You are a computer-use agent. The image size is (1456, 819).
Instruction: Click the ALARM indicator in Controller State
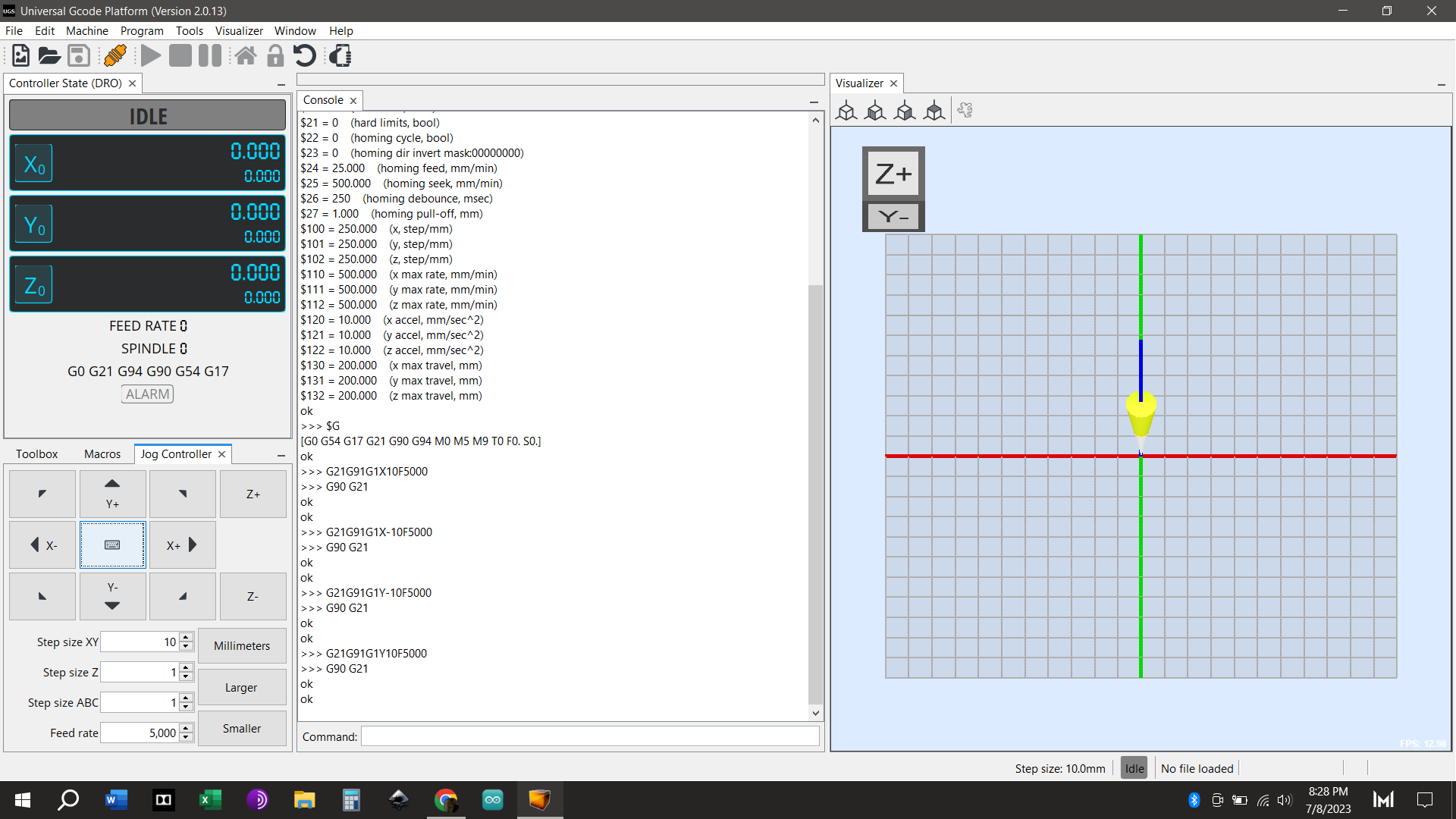click(x=148, y=394)
